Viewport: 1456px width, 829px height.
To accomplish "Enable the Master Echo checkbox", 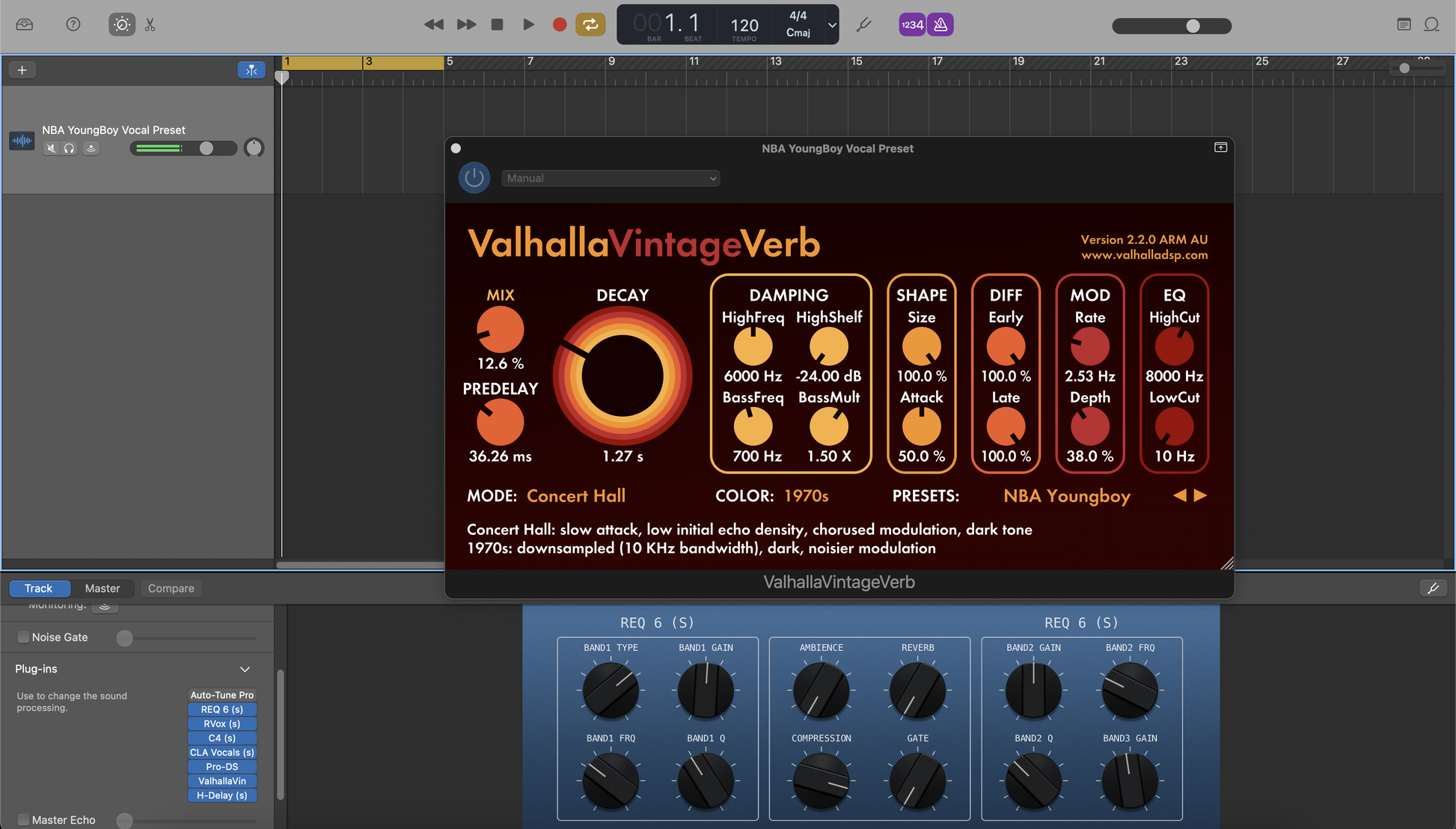I will click(x=24, y=820).
